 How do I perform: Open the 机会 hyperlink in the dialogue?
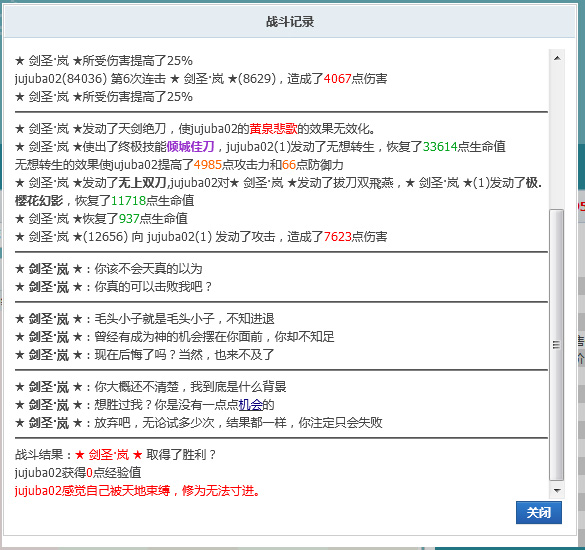[250, 405]
